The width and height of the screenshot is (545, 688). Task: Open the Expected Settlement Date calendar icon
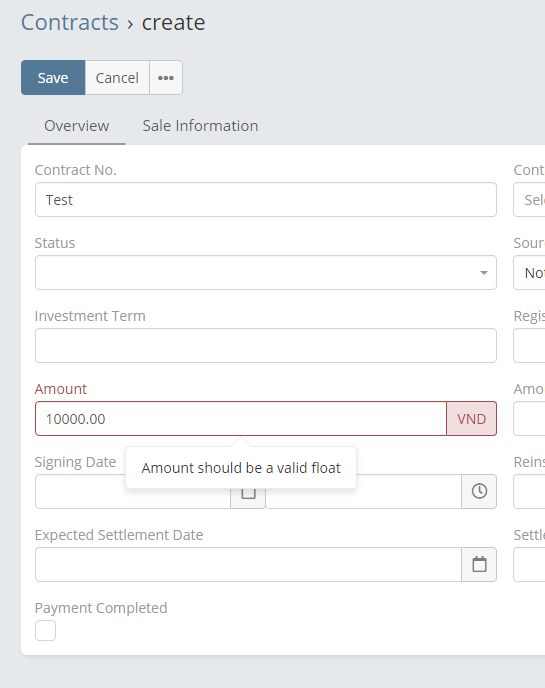[479, 564]
